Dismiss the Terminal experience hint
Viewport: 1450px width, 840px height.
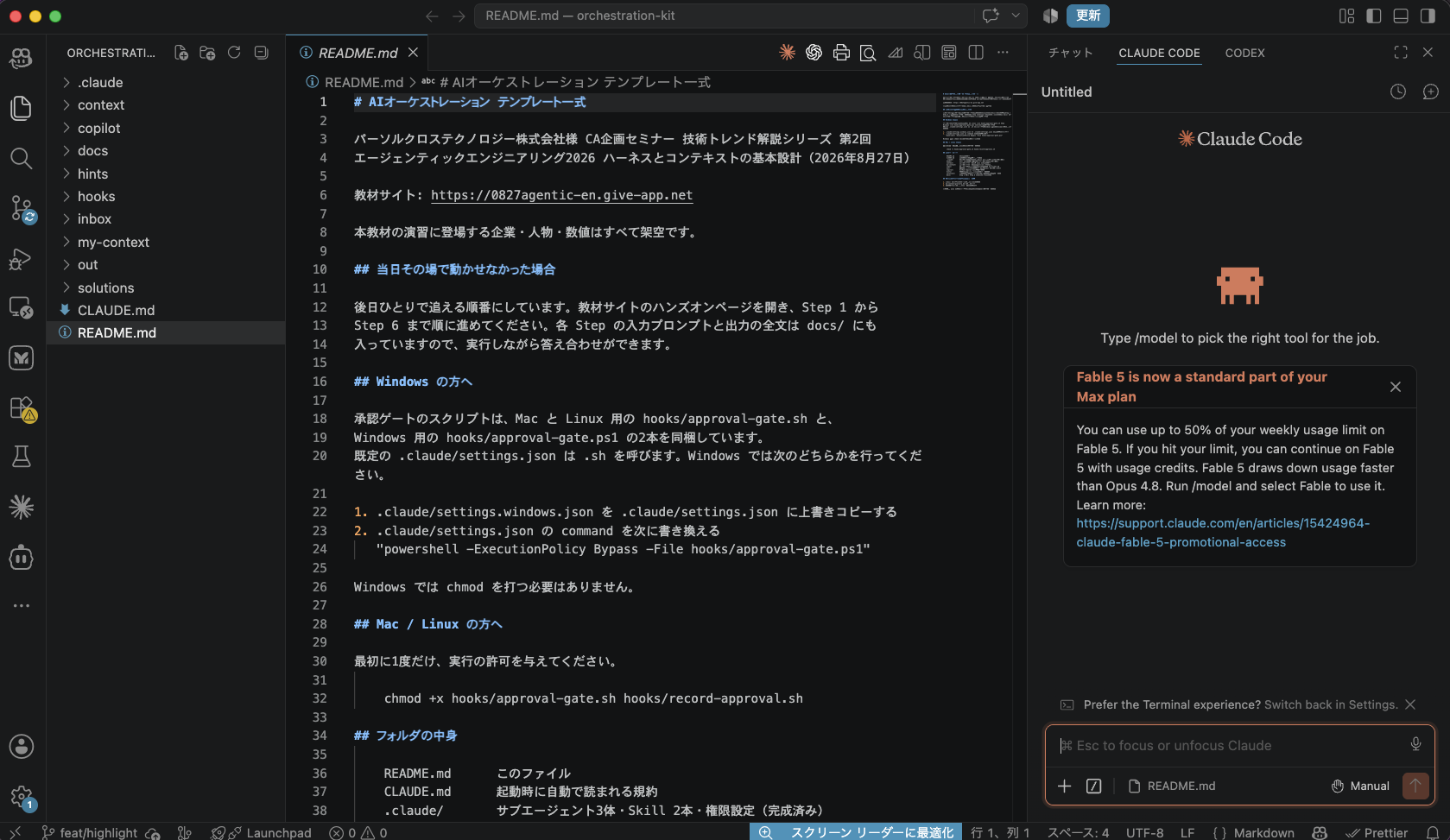pos(1410,704)
